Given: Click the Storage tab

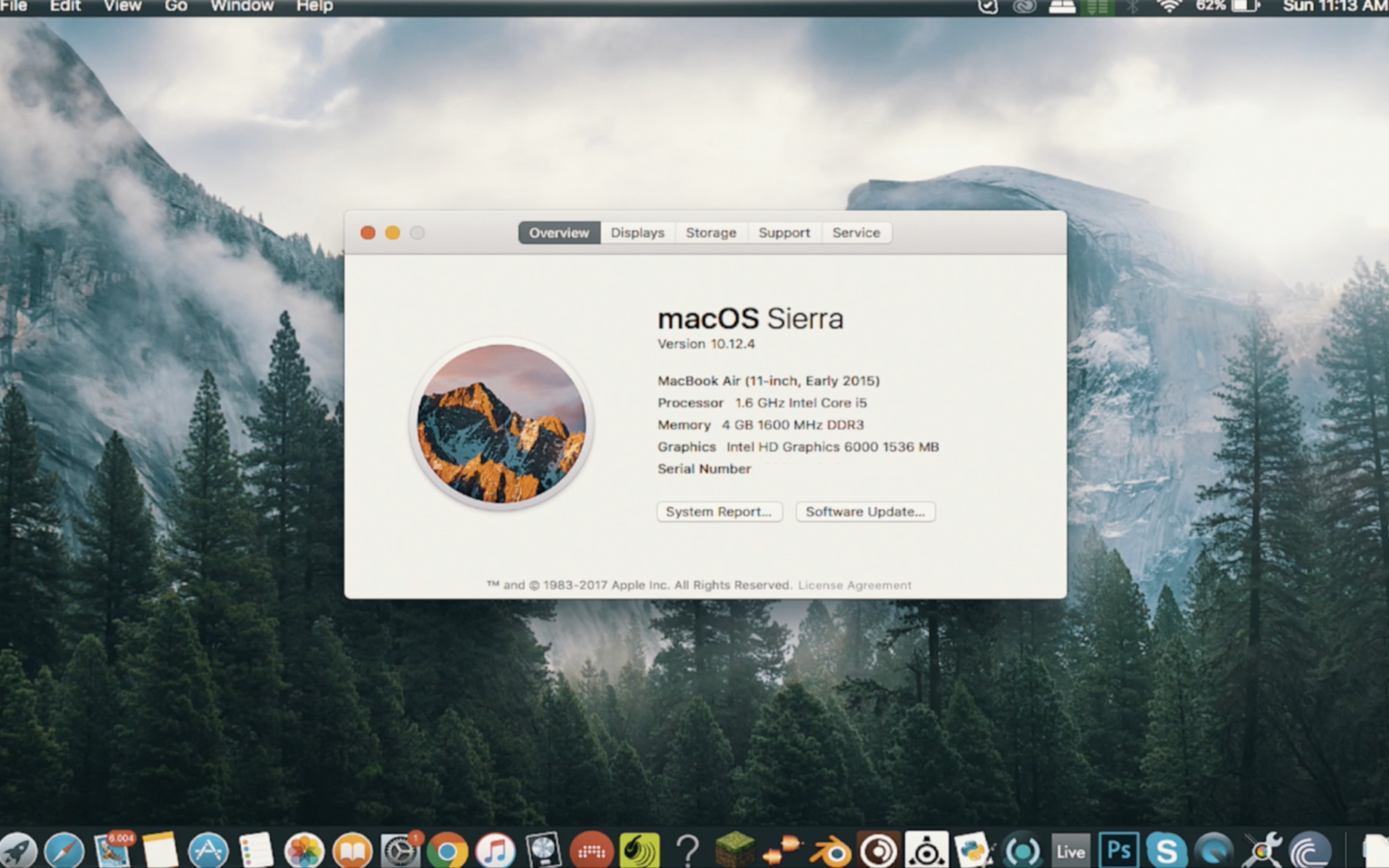Looking at the screenshot, I should click(711, 232).
